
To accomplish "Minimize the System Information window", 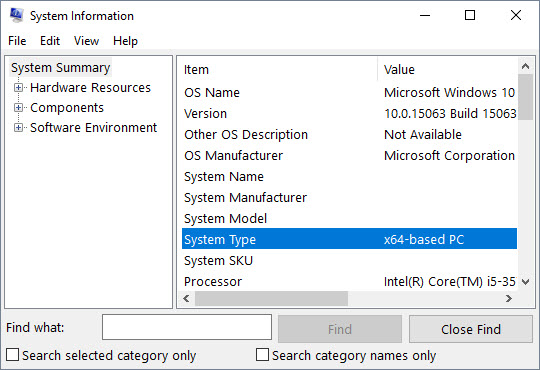I will click(x=425, y=16).
